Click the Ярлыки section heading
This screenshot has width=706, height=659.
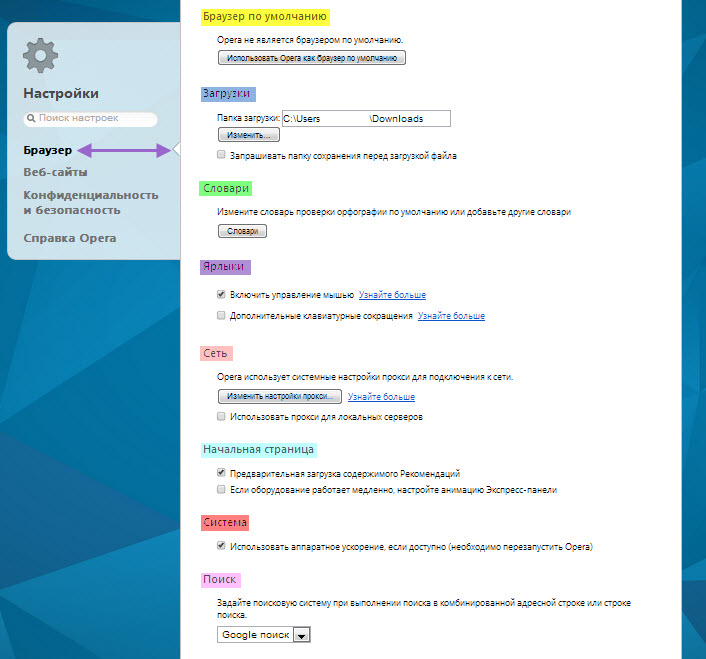(225, 267)
